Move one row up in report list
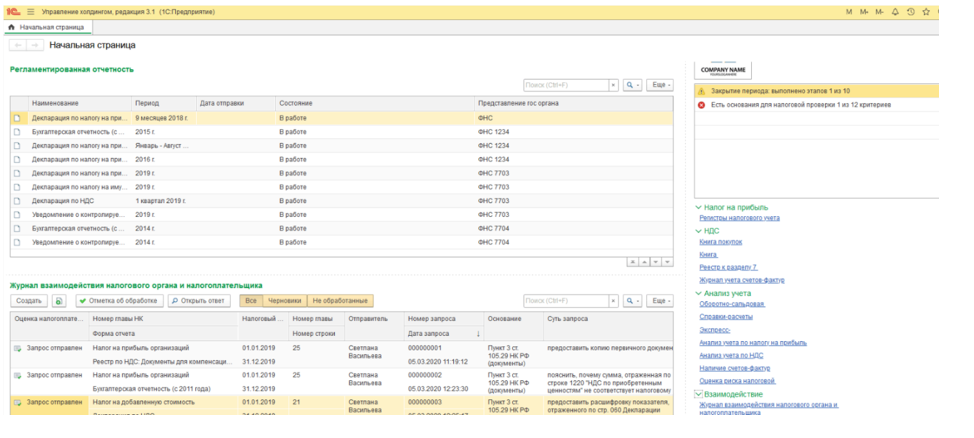The width and height of the screenshot is (974, 438). click(x=644, y=262)
